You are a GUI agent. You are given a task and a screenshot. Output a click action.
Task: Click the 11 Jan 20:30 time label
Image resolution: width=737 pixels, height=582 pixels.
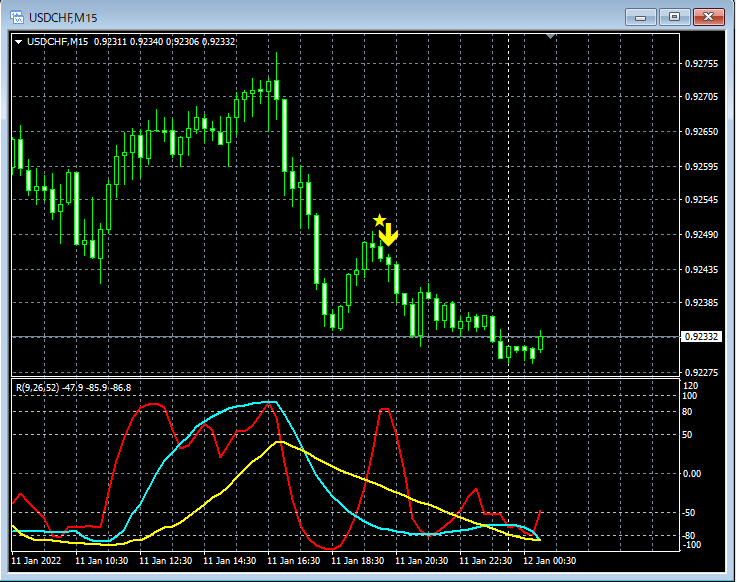[x=421, y=560]
